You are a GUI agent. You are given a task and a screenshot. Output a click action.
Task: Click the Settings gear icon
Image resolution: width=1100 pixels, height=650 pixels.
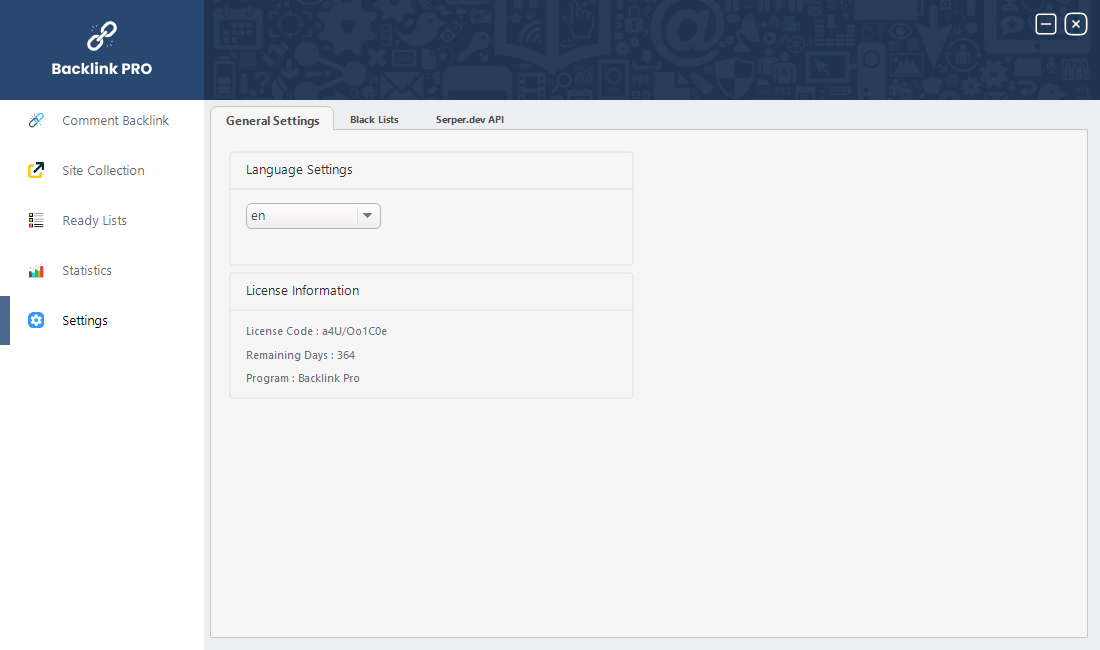[x=36, y=321]
